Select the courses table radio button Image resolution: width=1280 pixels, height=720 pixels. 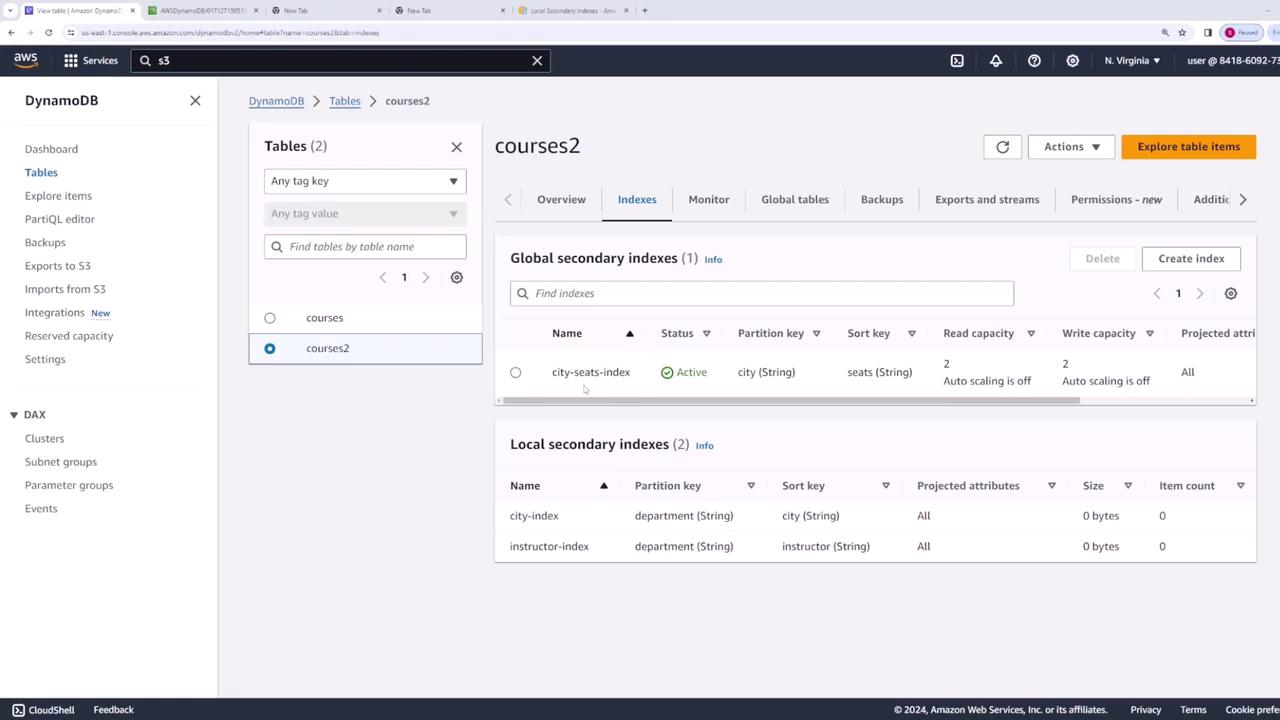270,318
